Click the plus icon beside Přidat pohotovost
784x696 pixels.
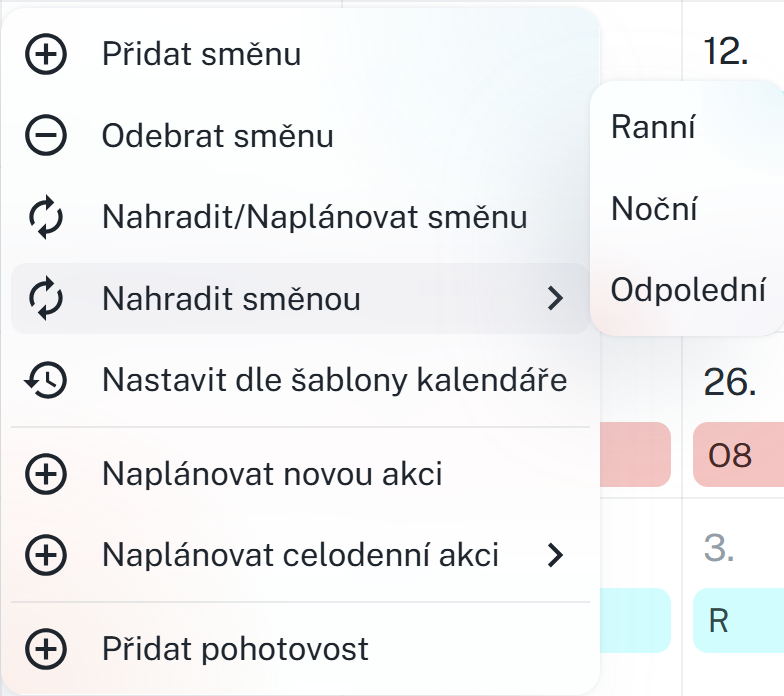(x=45, y=649)
